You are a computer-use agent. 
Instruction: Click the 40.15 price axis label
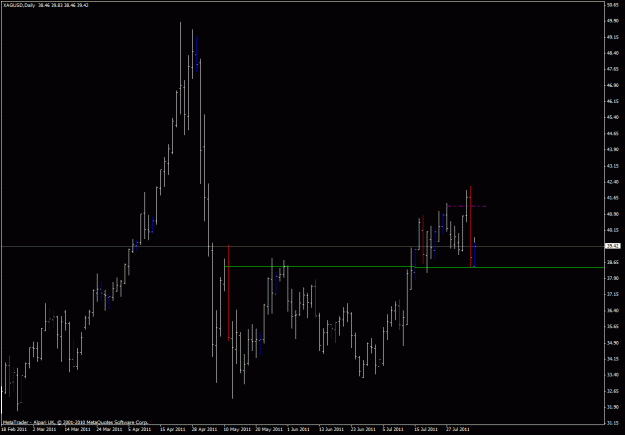[613, 230]
